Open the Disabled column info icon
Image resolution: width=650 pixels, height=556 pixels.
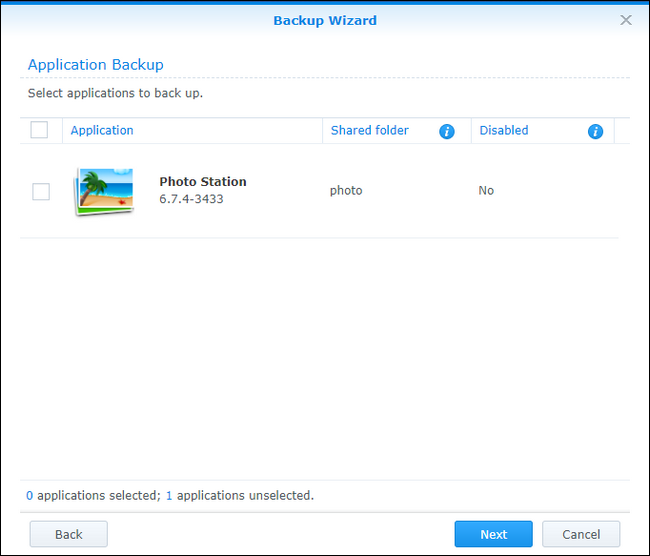595,131
